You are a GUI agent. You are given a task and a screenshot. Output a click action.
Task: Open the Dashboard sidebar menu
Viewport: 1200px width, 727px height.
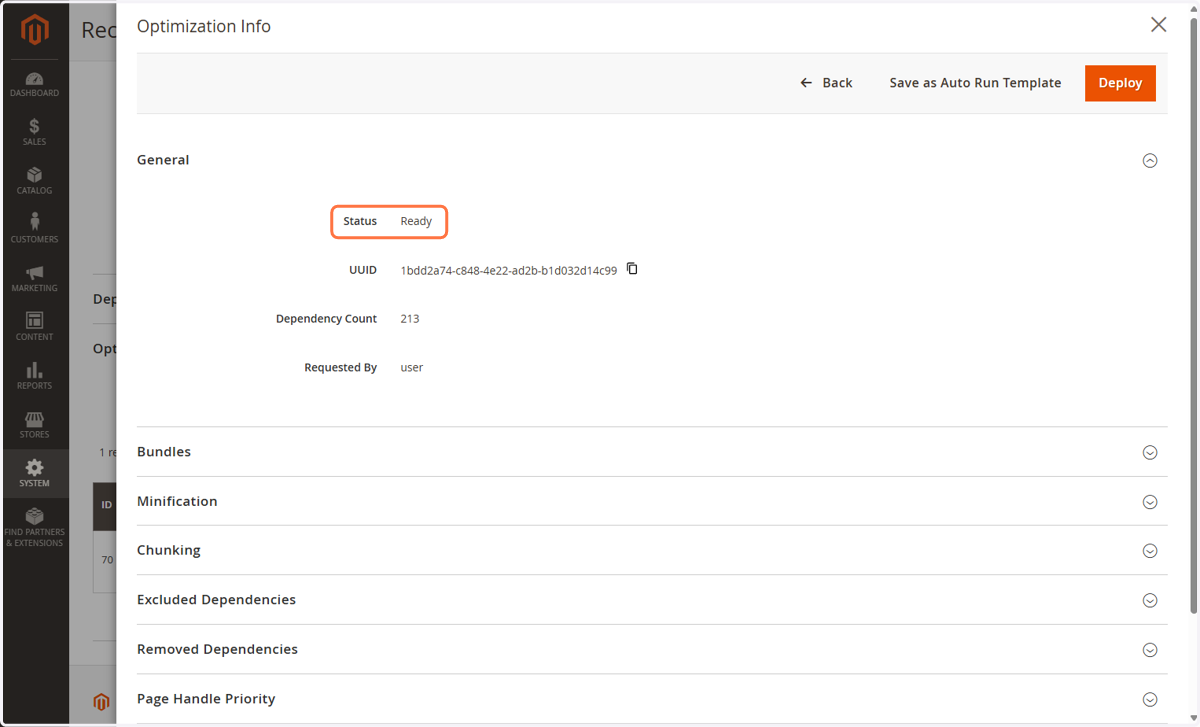click(x=34, y=84)
